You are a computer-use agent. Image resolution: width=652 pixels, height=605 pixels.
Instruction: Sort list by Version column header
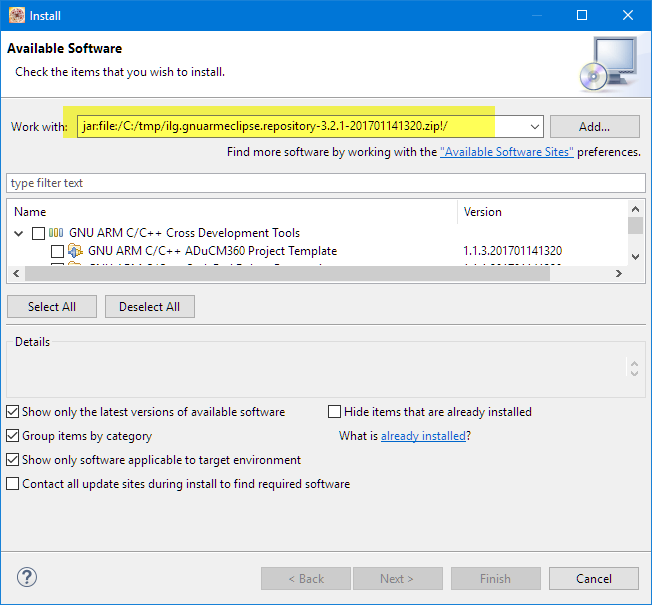(483, 212)
